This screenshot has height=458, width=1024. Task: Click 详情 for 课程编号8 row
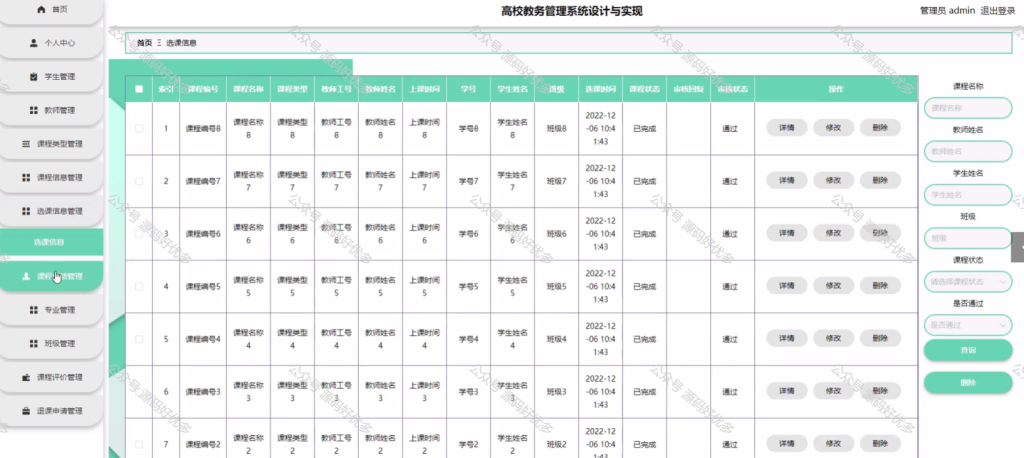[786, 128]
